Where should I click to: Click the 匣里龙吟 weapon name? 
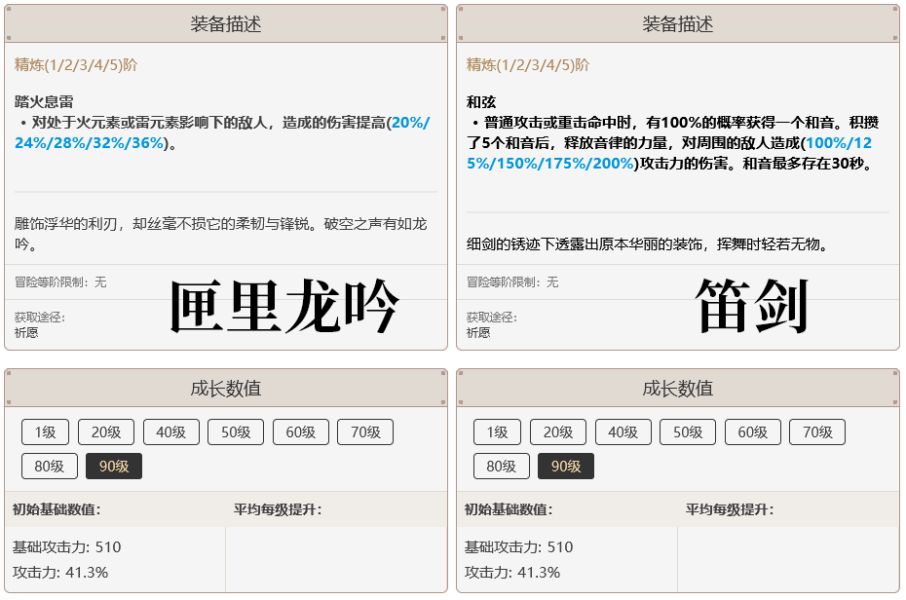click(284, 306)
